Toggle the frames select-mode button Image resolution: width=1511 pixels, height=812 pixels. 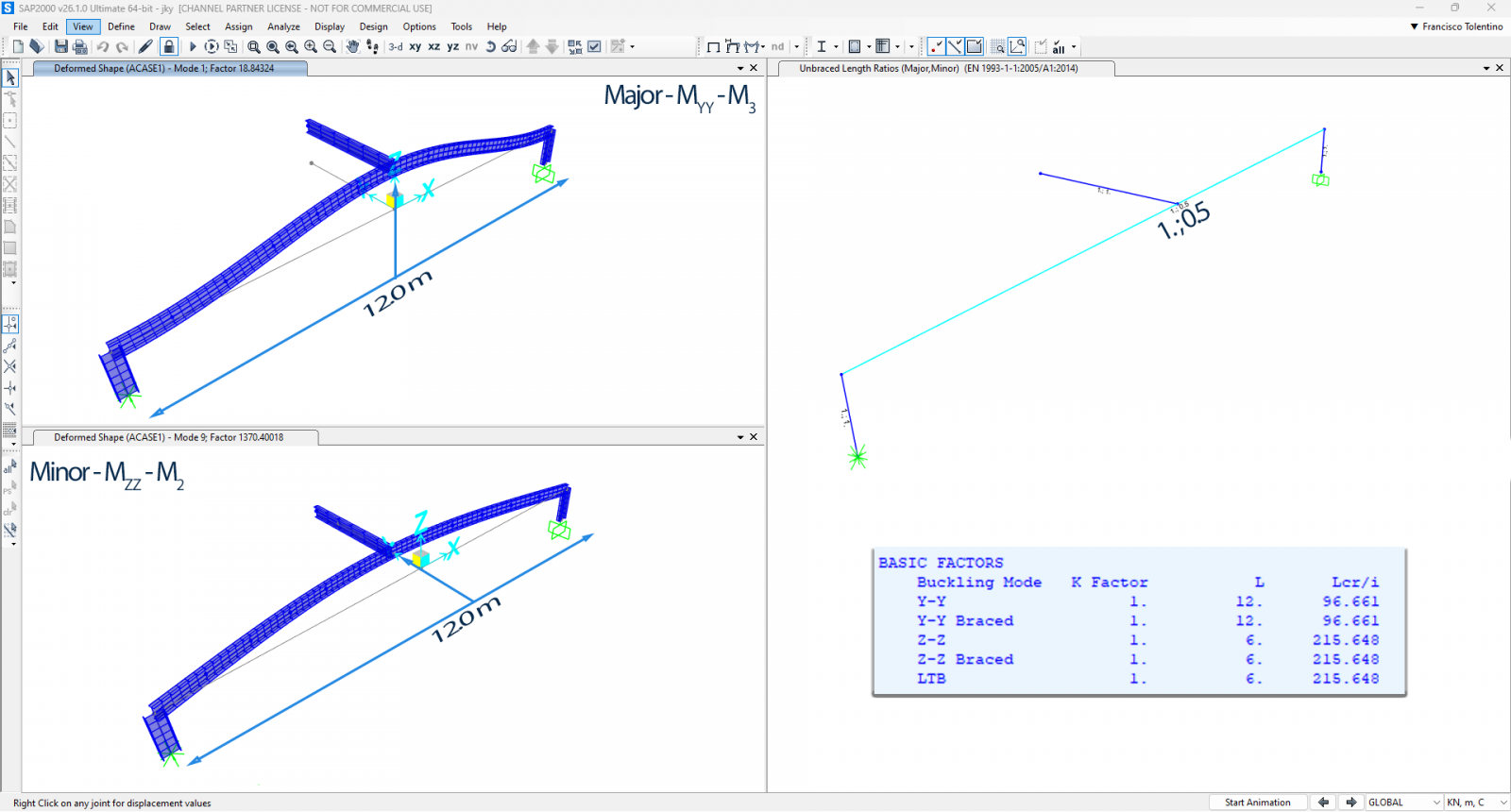click(955, 46)
